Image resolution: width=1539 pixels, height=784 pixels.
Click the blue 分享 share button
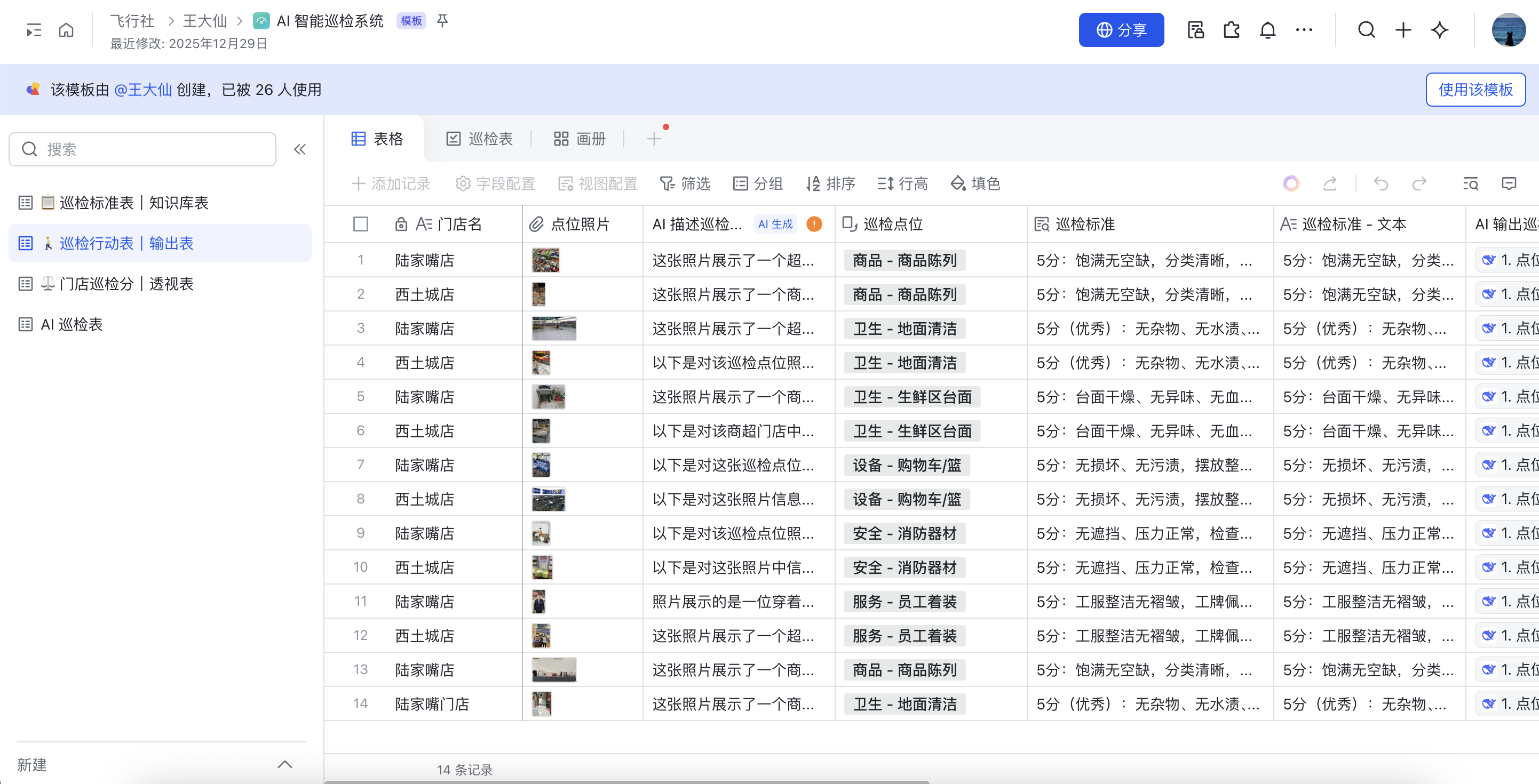tap(1121, 30)
